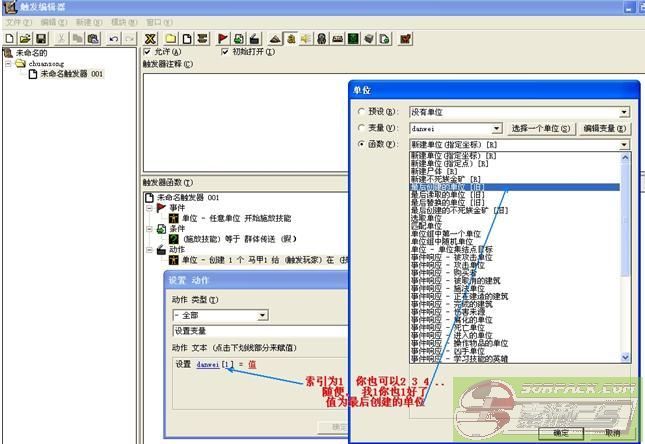
Task: Select the 预设 radio button
Action: pyautogui.click(x=362, y=112)
